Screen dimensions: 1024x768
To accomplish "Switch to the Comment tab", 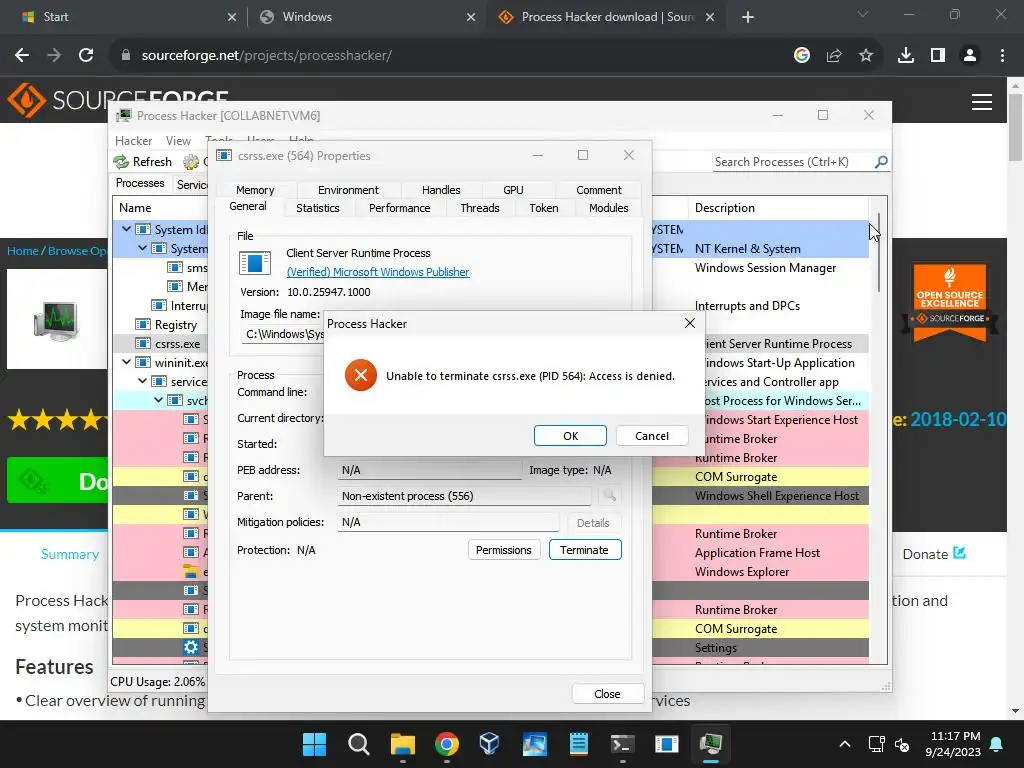I will 599,190.
